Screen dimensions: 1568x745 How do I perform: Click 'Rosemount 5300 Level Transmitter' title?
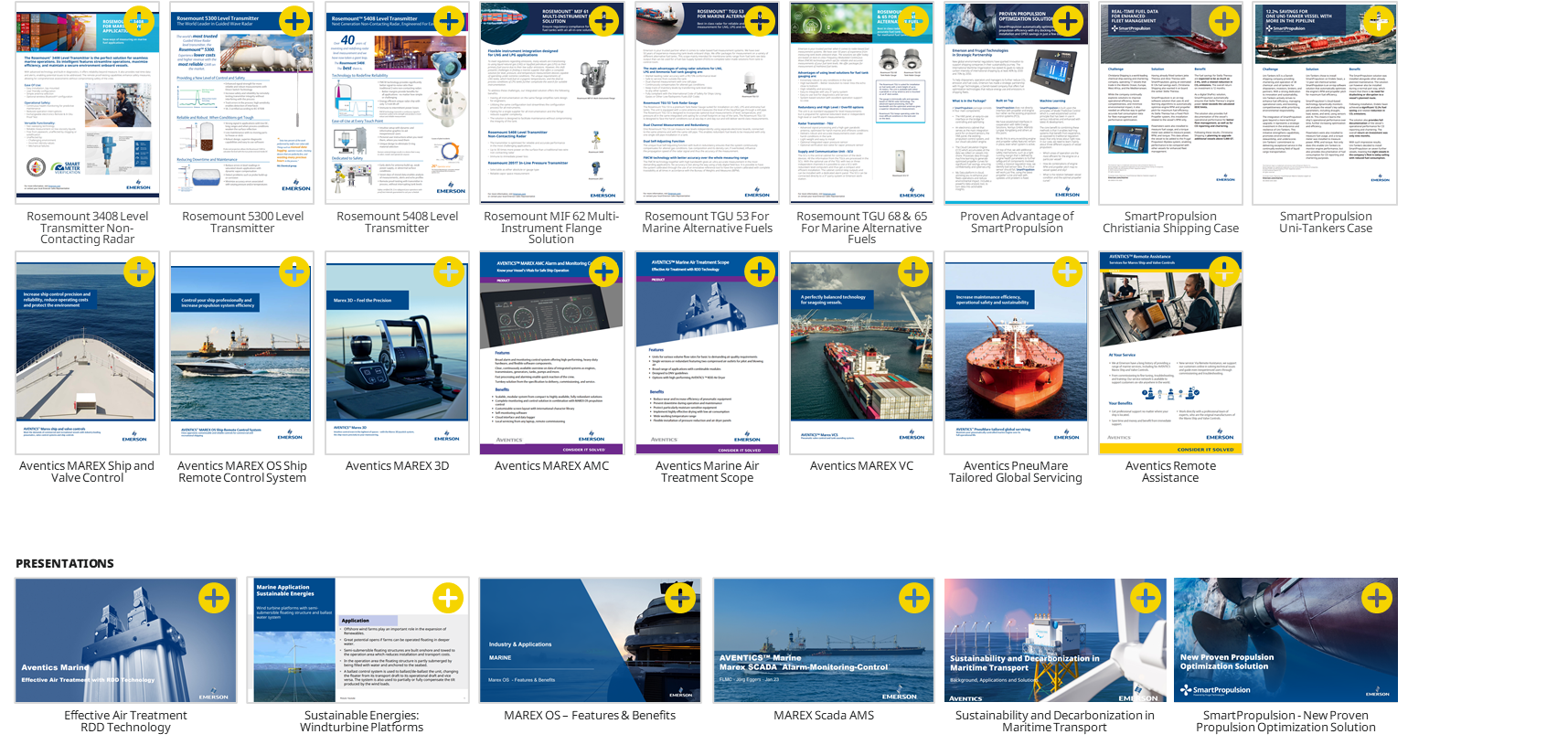click(x=242, y=222)
